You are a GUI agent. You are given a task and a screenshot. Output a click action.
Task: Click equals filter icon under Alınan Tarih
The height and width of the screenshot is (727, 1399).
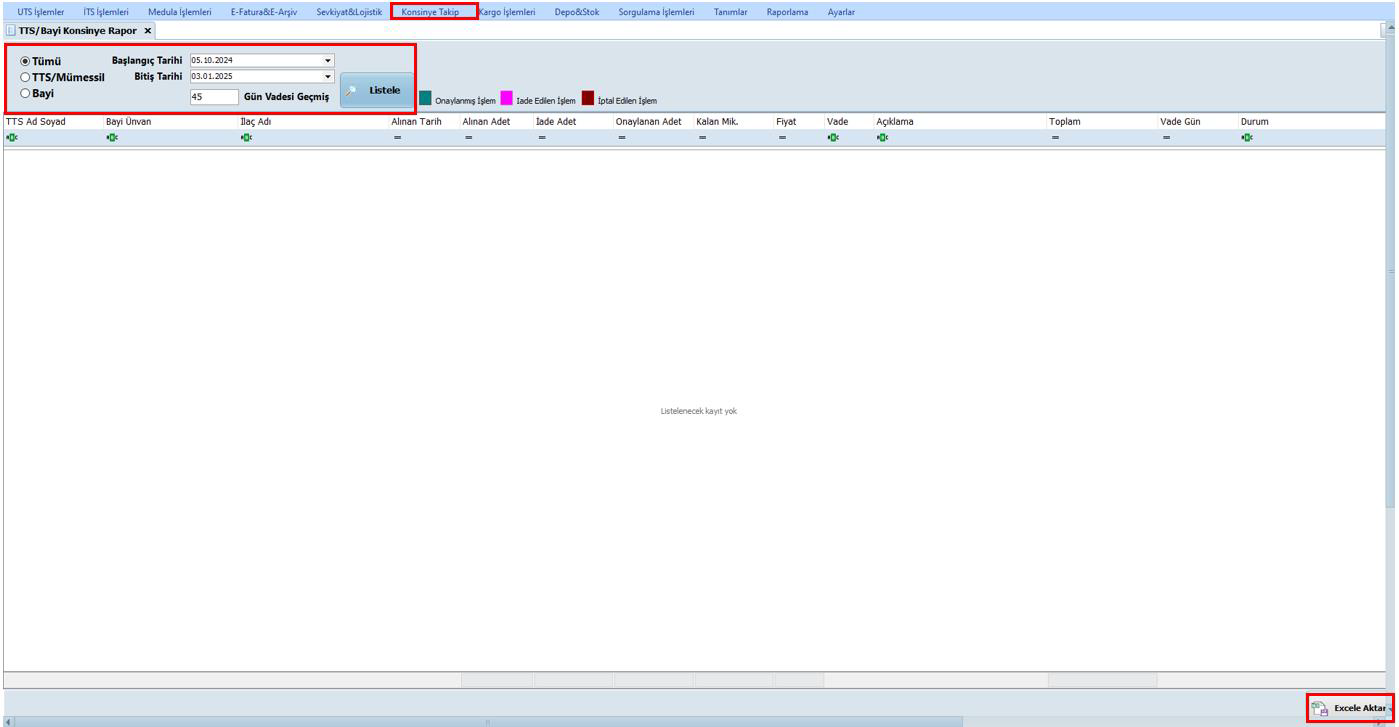click(x=397, y=138)
